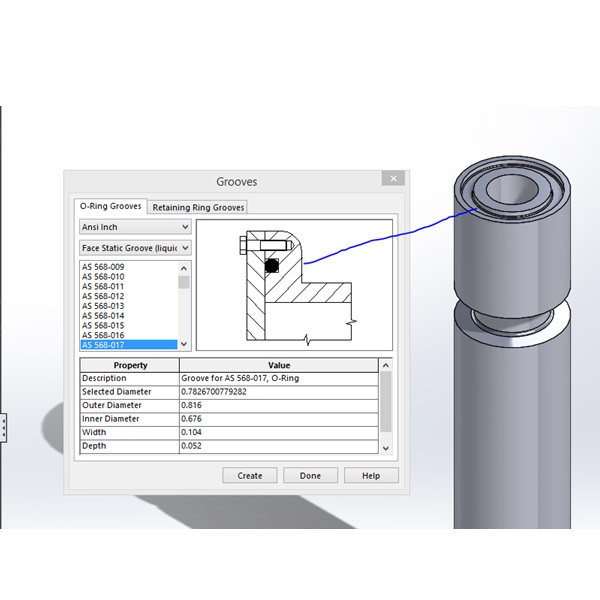Image resolution: width=600 pixels, height=600 pixels.
Task: Click the size list scroll-down arrow
Action: tap(184, 344)
